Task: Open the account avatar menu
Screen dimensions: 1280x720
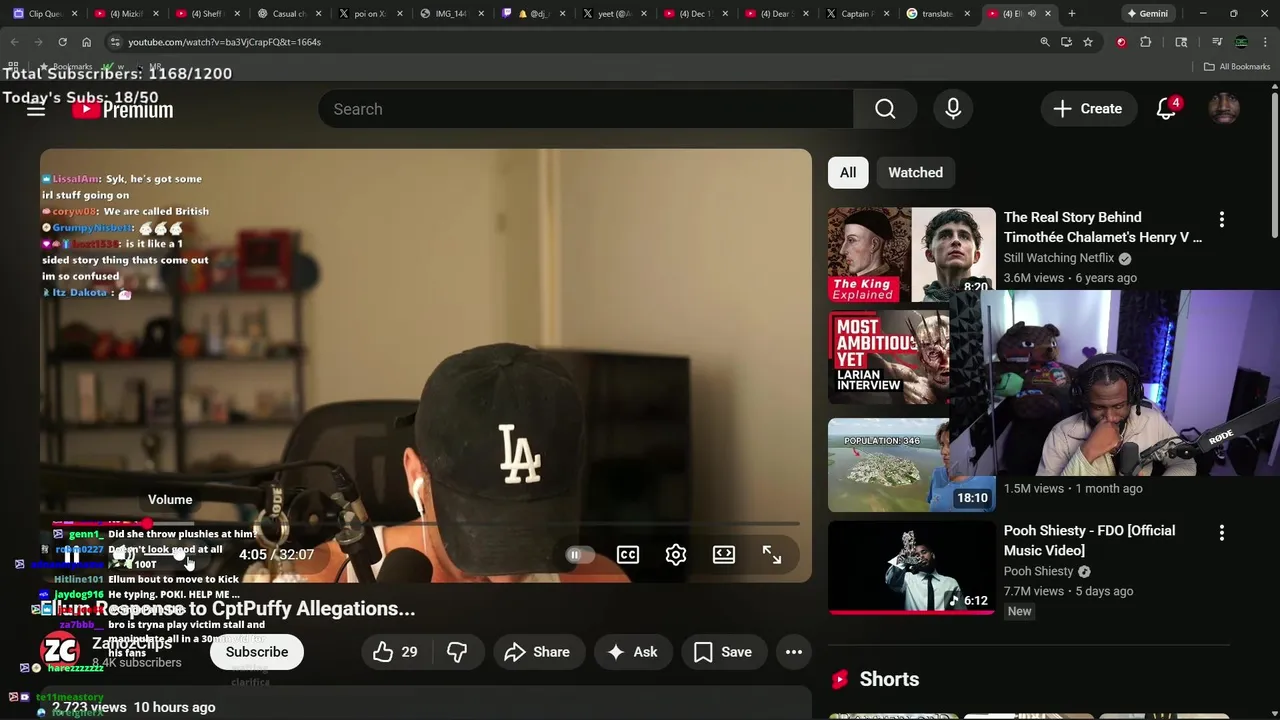Action: point(1224,109)
